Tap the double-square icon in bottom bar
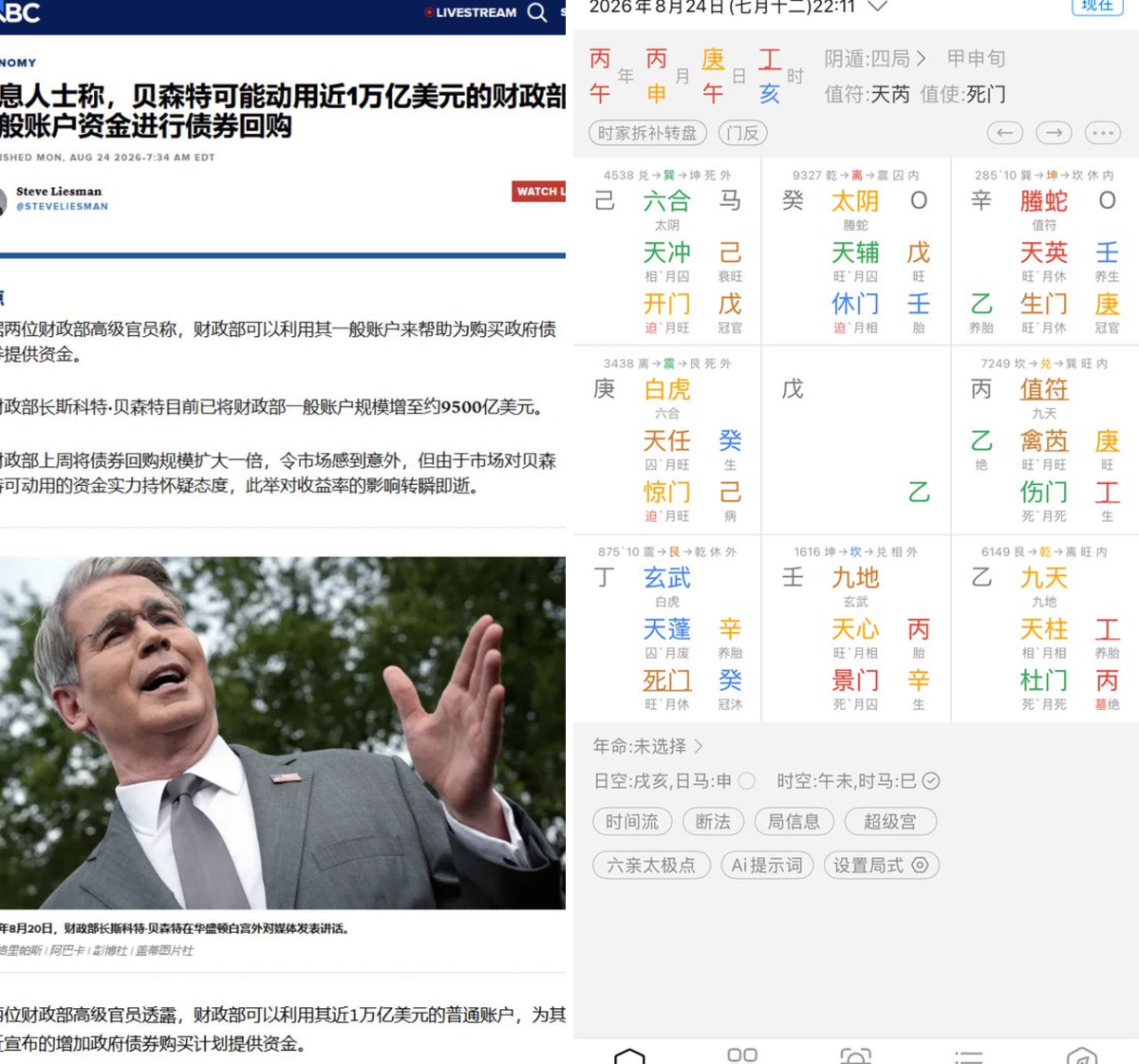Image resolution: width=1139 pixels, height=1064 pixels. click(x=742, y=1055)
